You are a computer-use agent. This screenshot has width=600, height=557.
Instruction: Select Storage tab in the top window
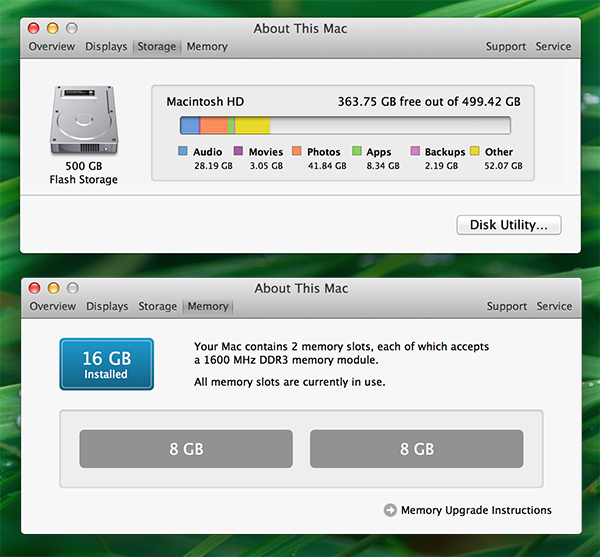(157, 46)
